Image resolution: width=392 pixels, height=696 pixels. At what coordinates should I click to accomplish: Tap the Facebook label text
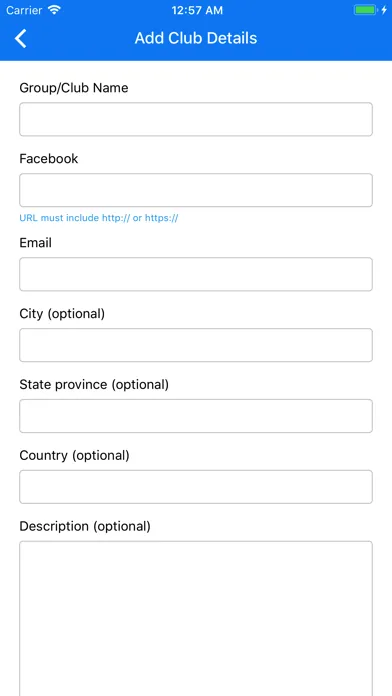[x=49, y=158]
